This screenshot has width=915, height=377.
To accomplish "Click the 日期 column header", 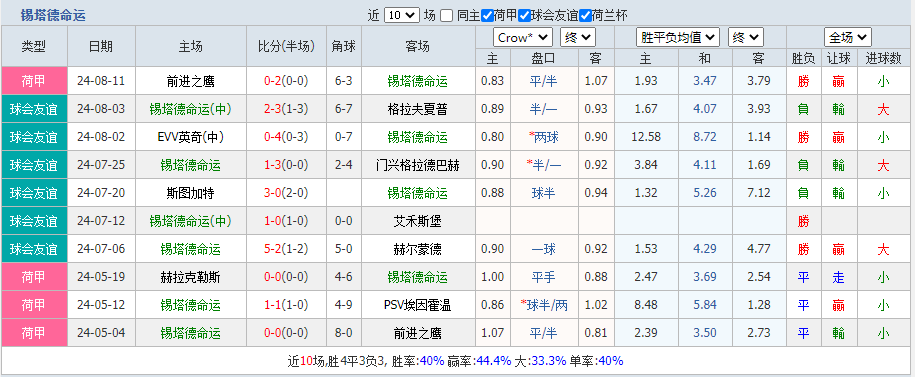I will tap(101, 46).
